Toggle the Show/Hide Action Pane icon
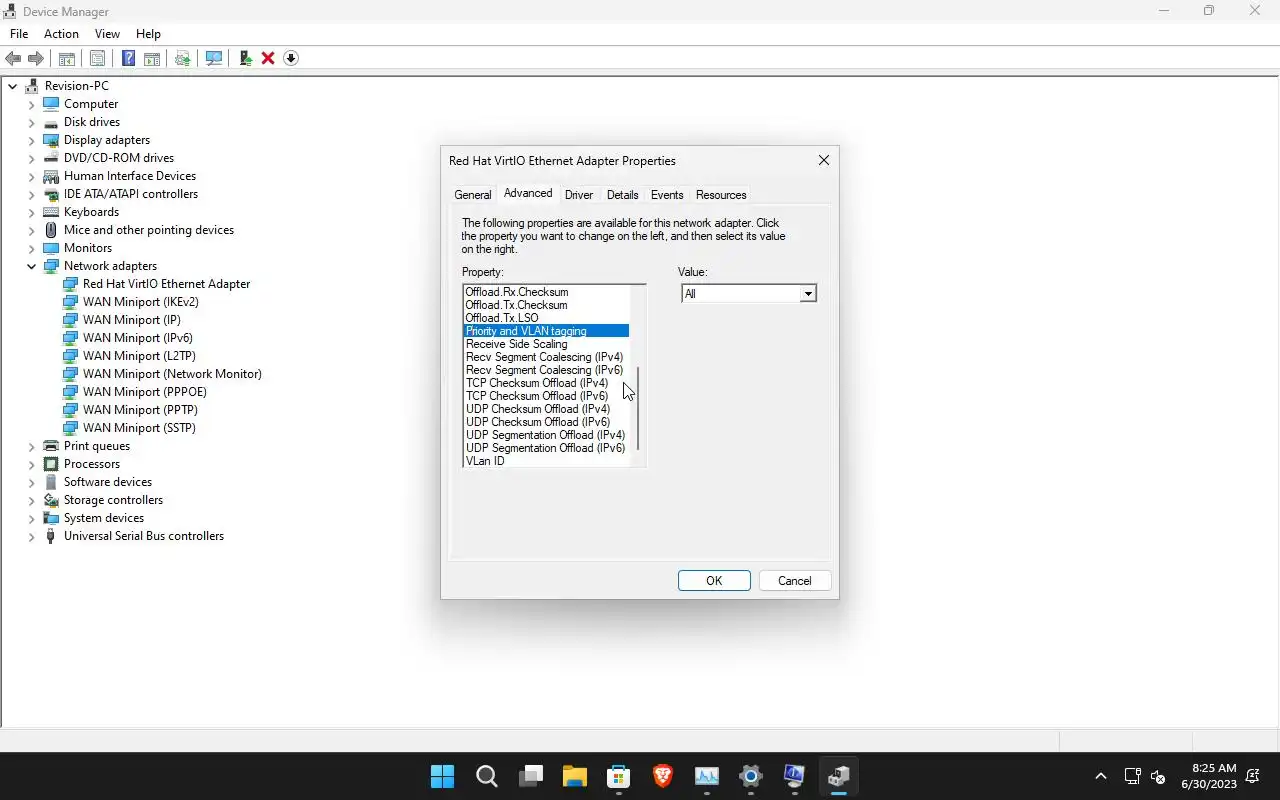 (151, 58)
